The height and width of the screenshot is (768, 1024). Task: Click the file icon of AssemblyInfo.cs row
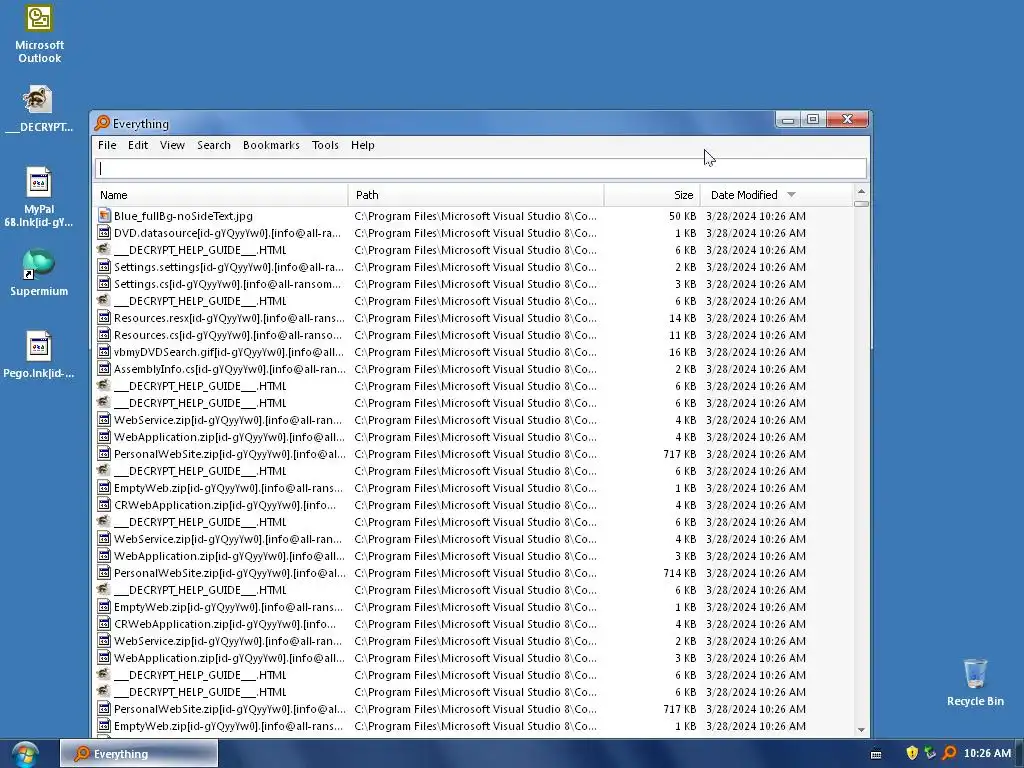click(x=104, y=368)
